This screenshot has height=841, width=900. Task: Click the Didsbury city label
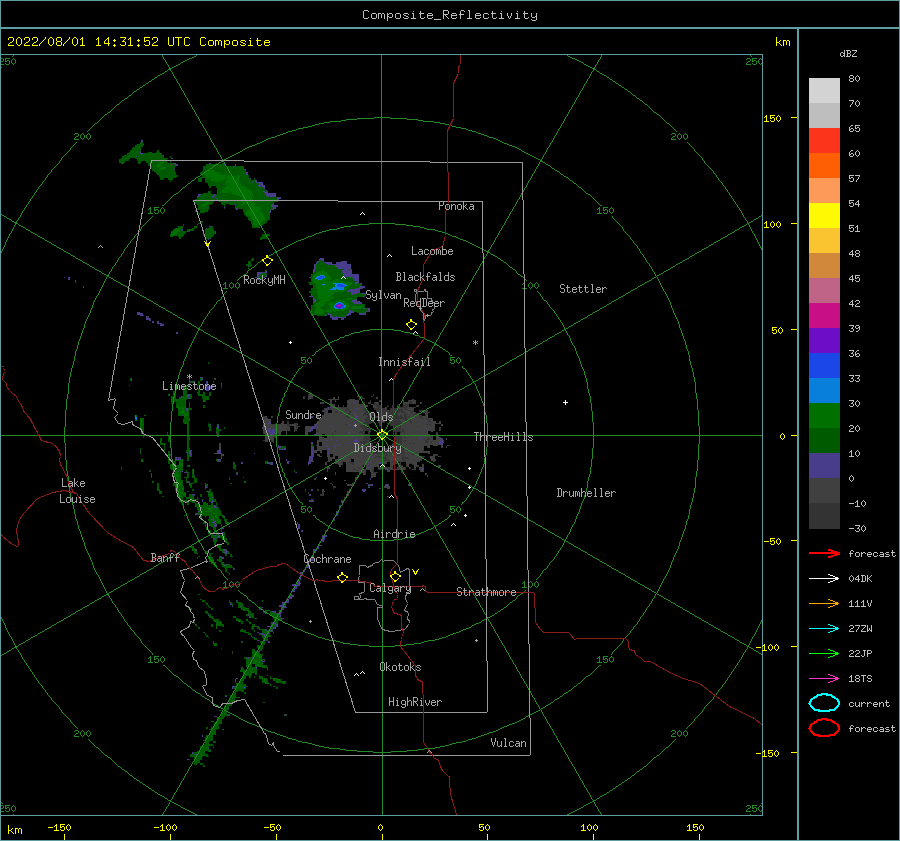[377, 448]
